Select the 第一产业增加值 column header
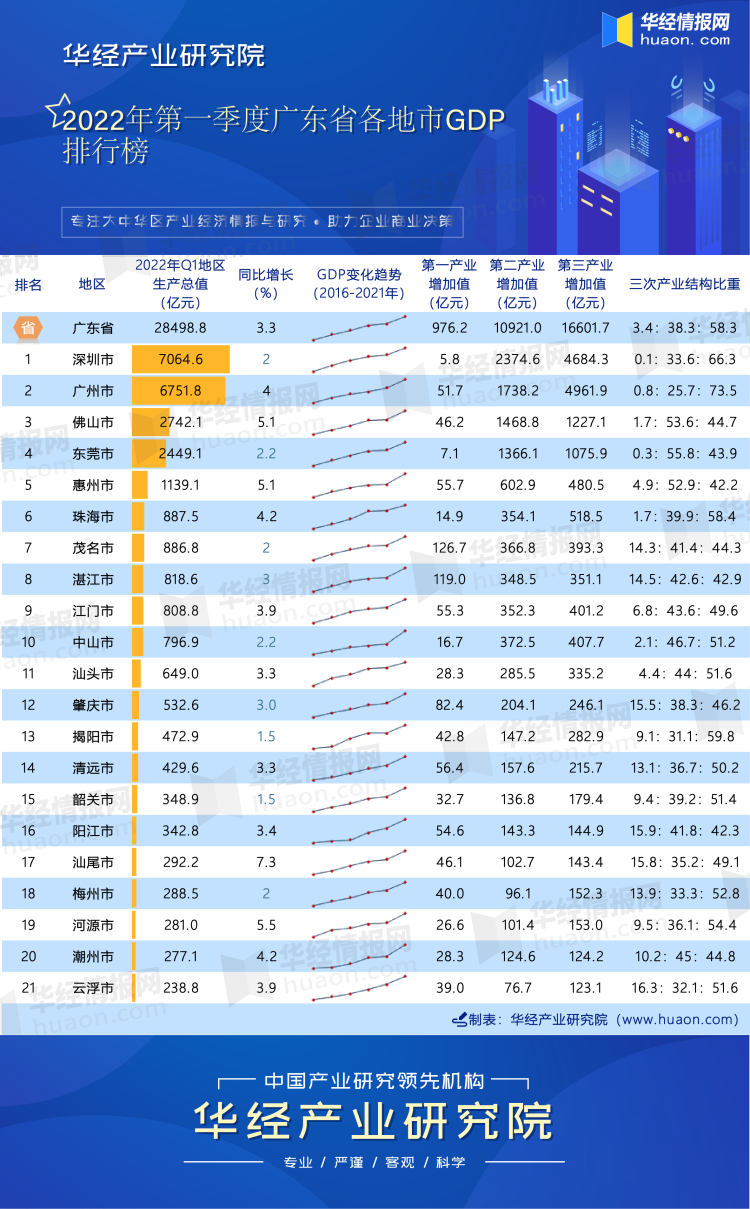 449,284
